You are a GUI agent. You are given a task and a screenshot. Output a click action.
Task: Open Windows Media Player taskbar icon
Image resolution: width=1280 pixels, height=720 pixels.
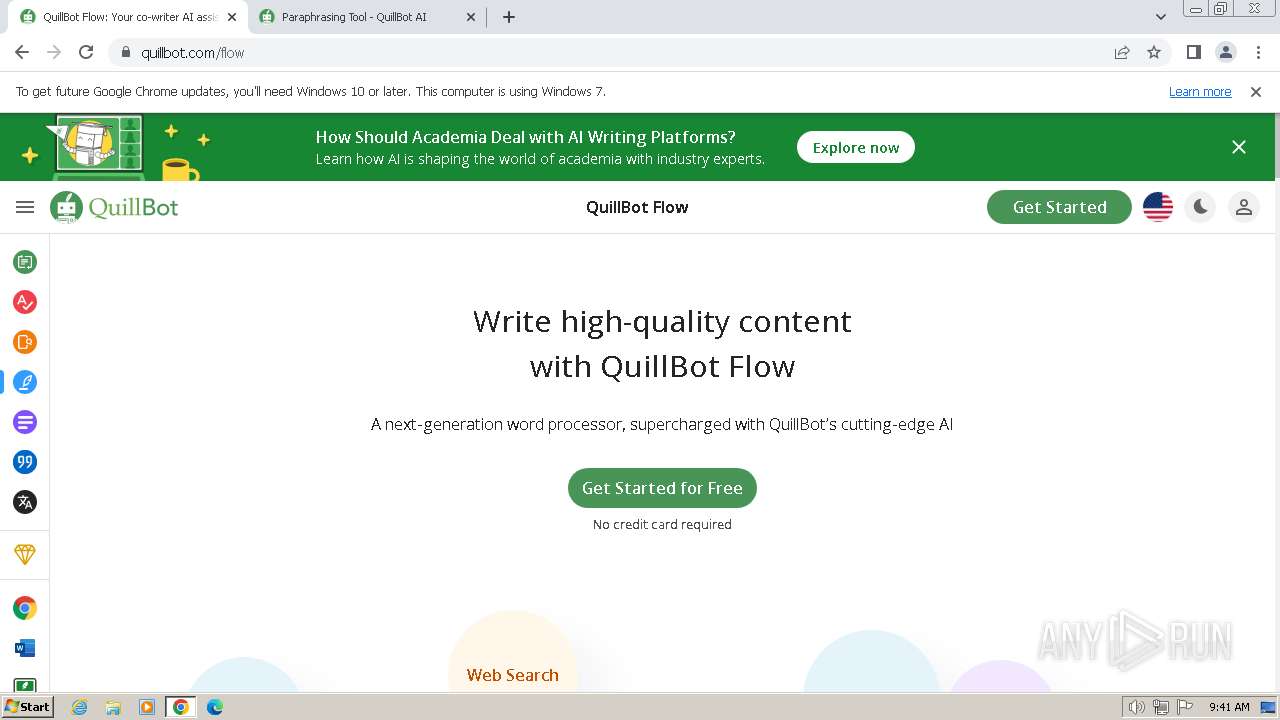pyautogui.click(x=147, y=707)
